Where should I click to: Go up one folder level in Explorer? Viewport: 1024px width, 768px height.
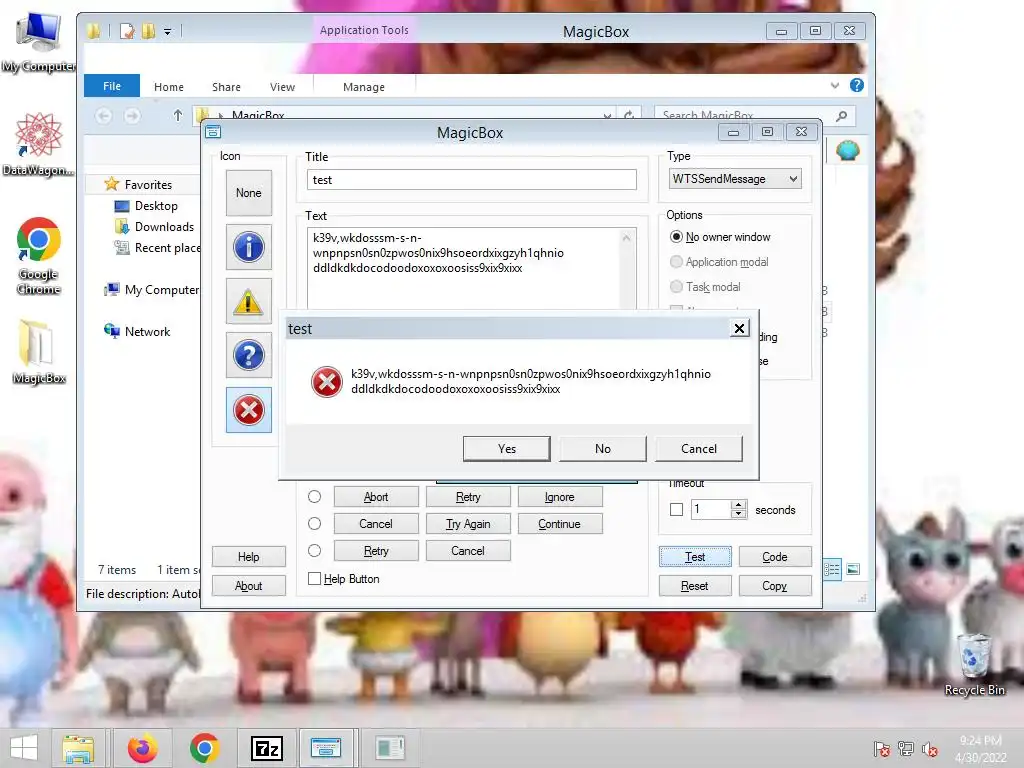click(x=178, y=116)
